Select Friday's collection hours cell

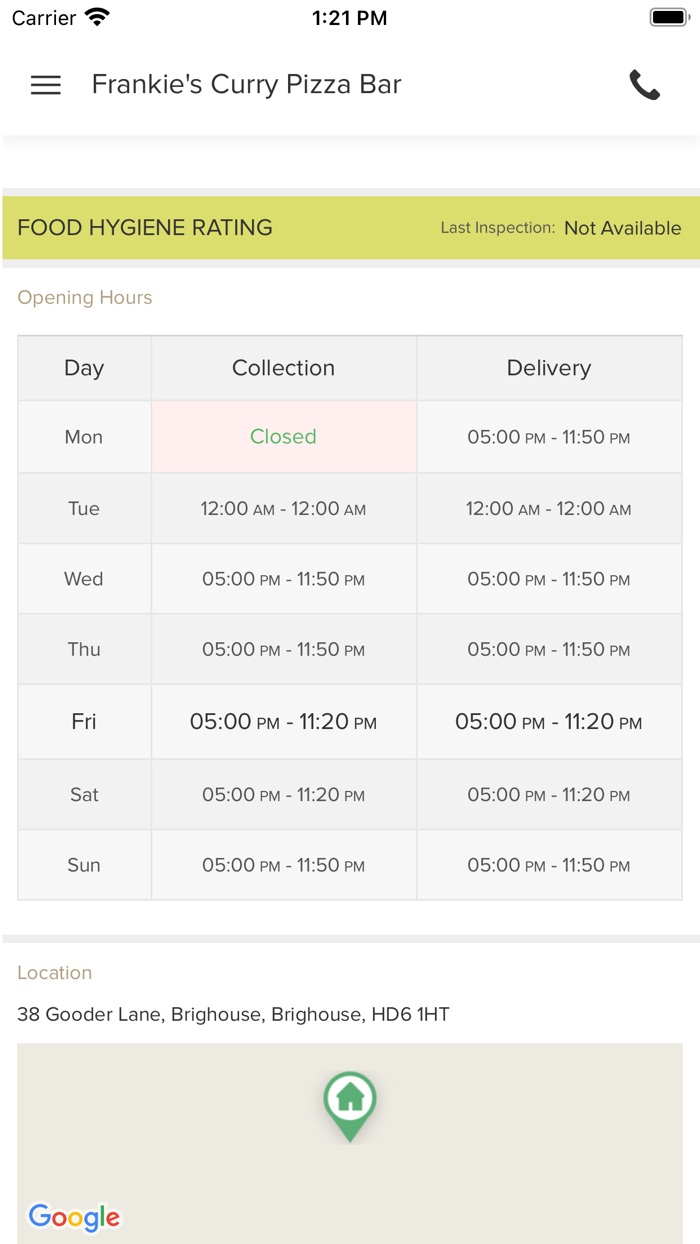tap(283, 722)
